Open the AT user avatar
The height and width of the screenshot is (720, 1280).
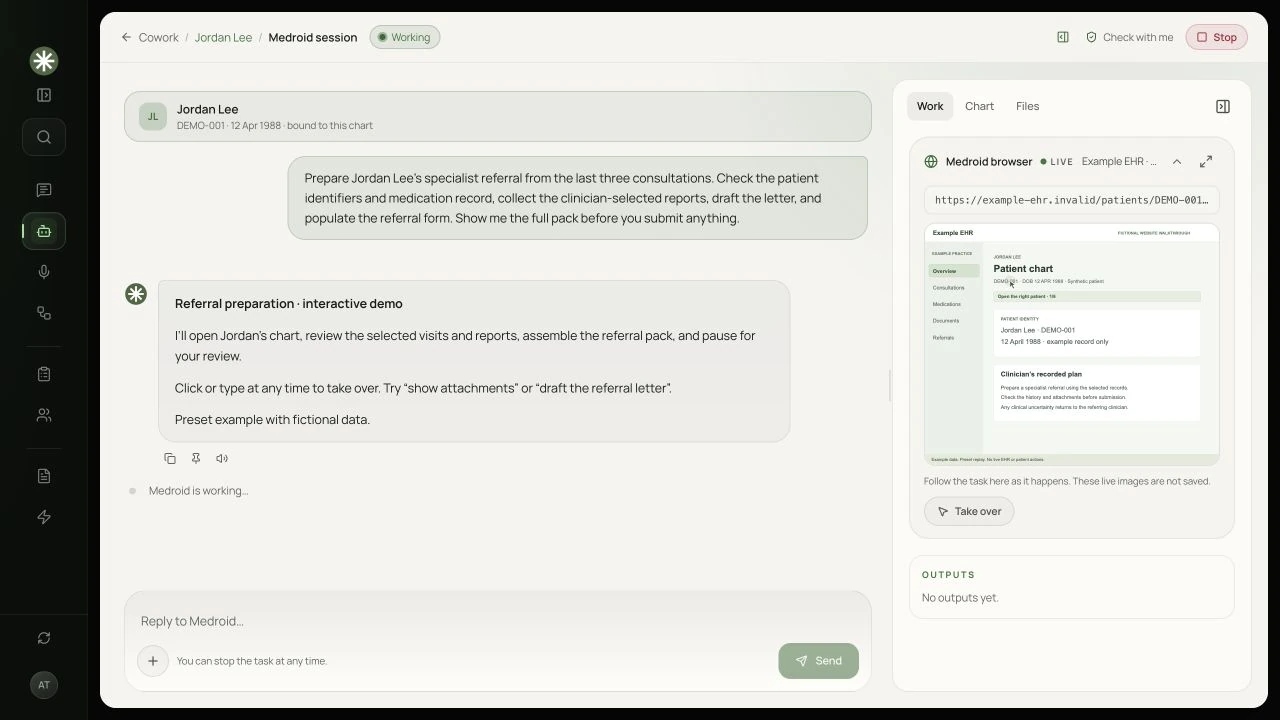pos(43,685)
